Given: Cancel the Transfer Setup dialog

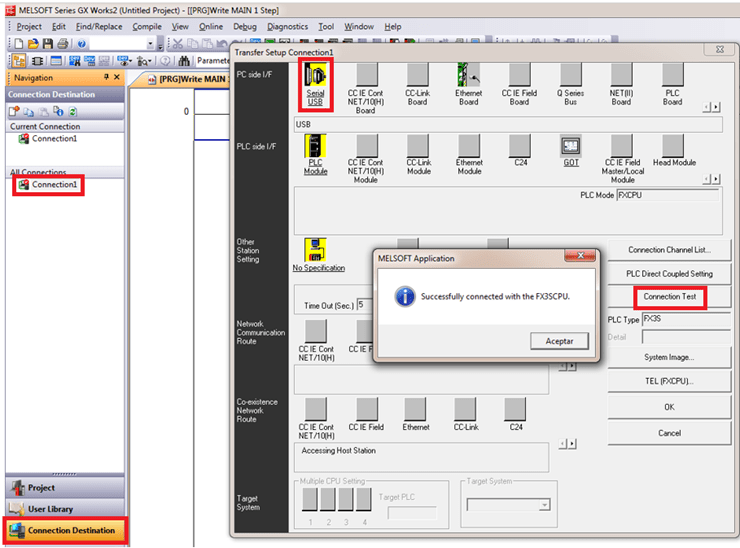Looking at the screenshot, I should (x=669, y=433).
